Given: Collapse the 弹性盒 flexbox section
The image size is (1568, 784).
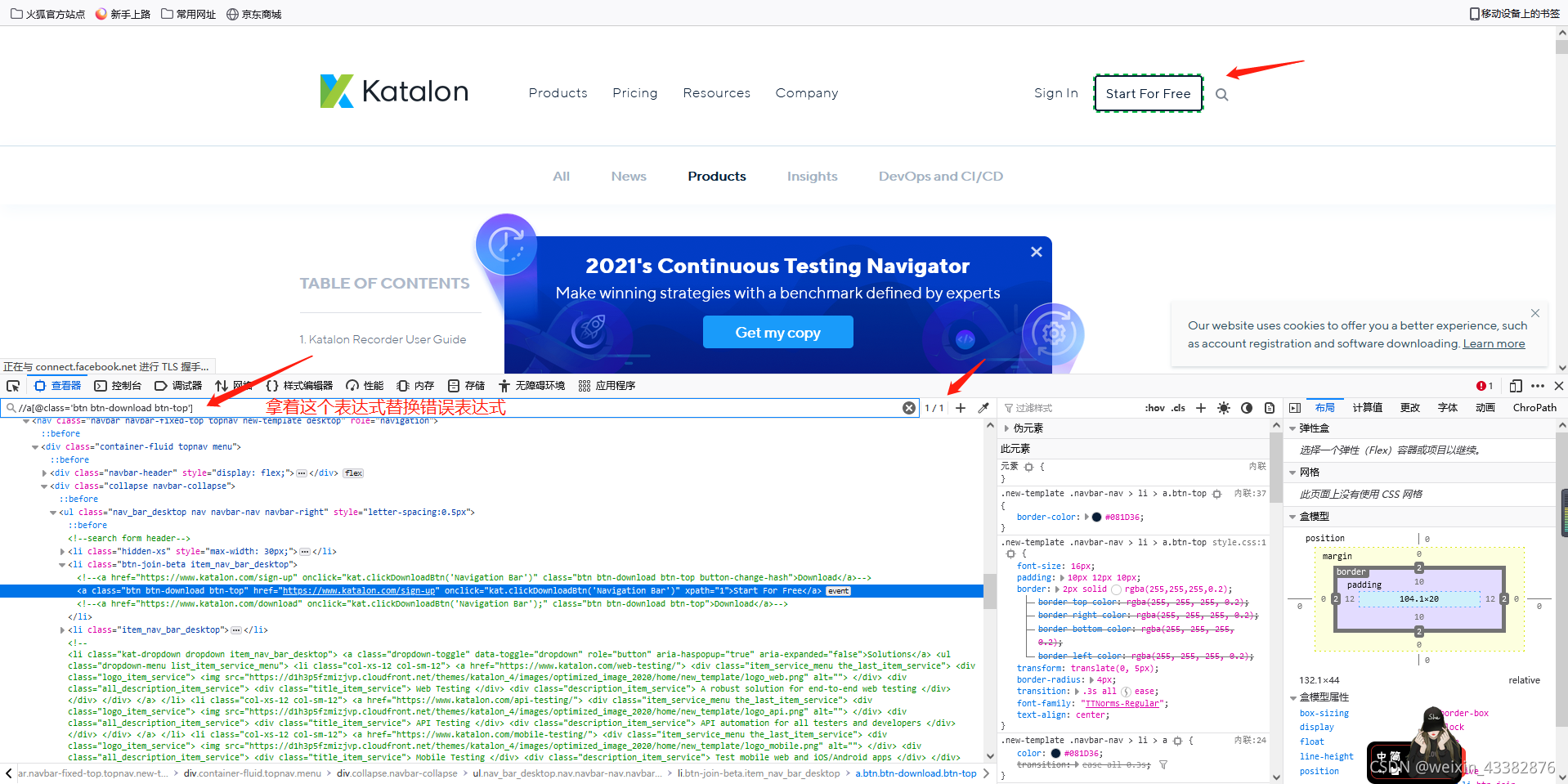Looking at the screenshot, I should point(1292,428).
